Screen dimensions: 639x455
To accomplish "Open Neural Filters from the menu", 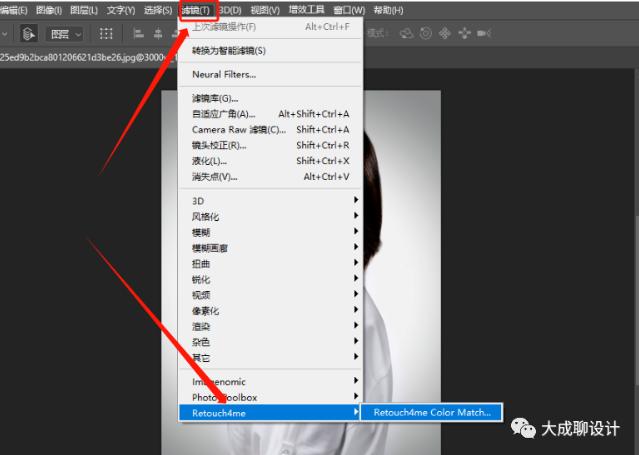I will pos(271,75).
